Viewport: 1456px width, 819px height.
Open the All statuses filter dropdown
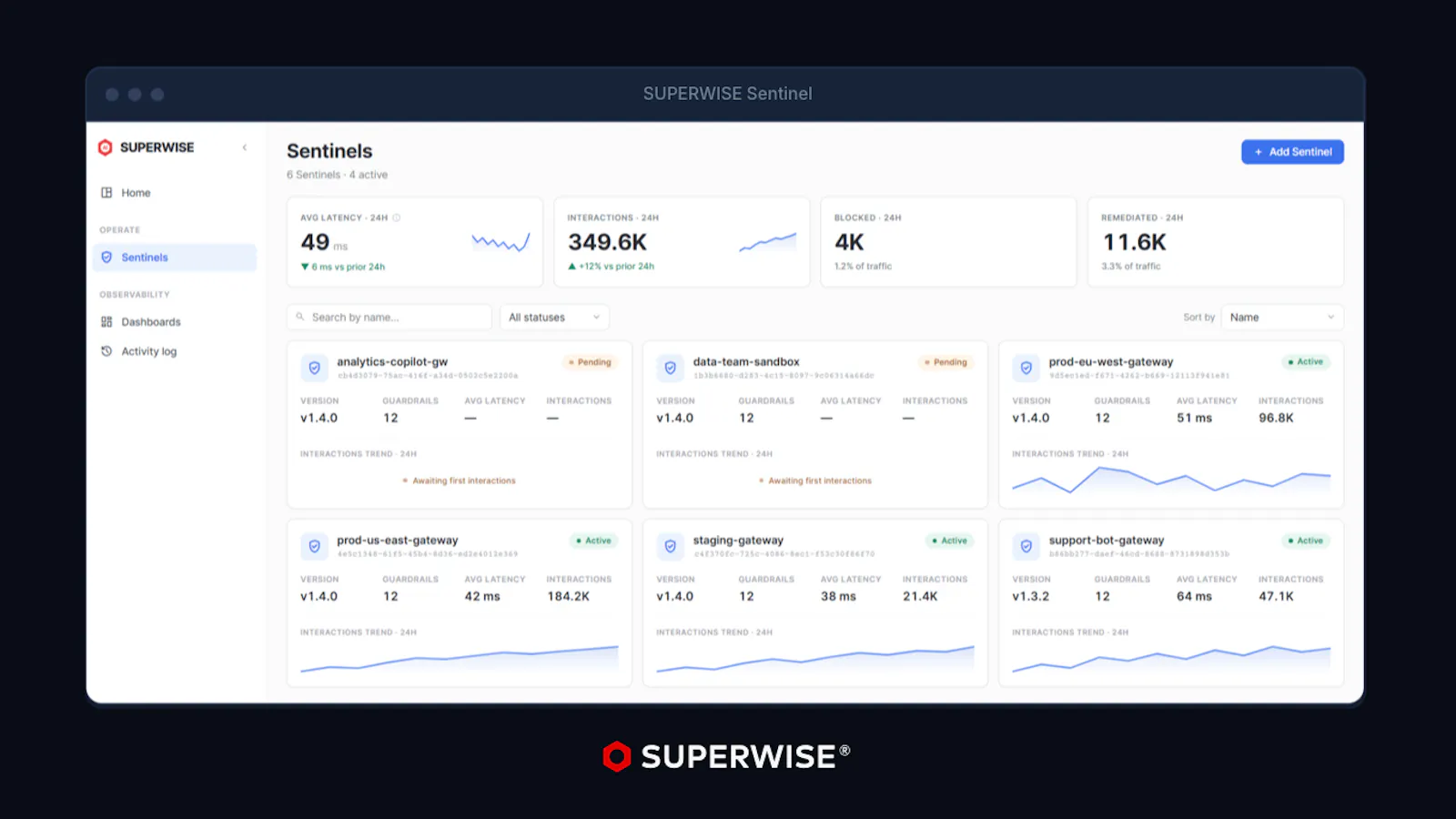[554, 318]
